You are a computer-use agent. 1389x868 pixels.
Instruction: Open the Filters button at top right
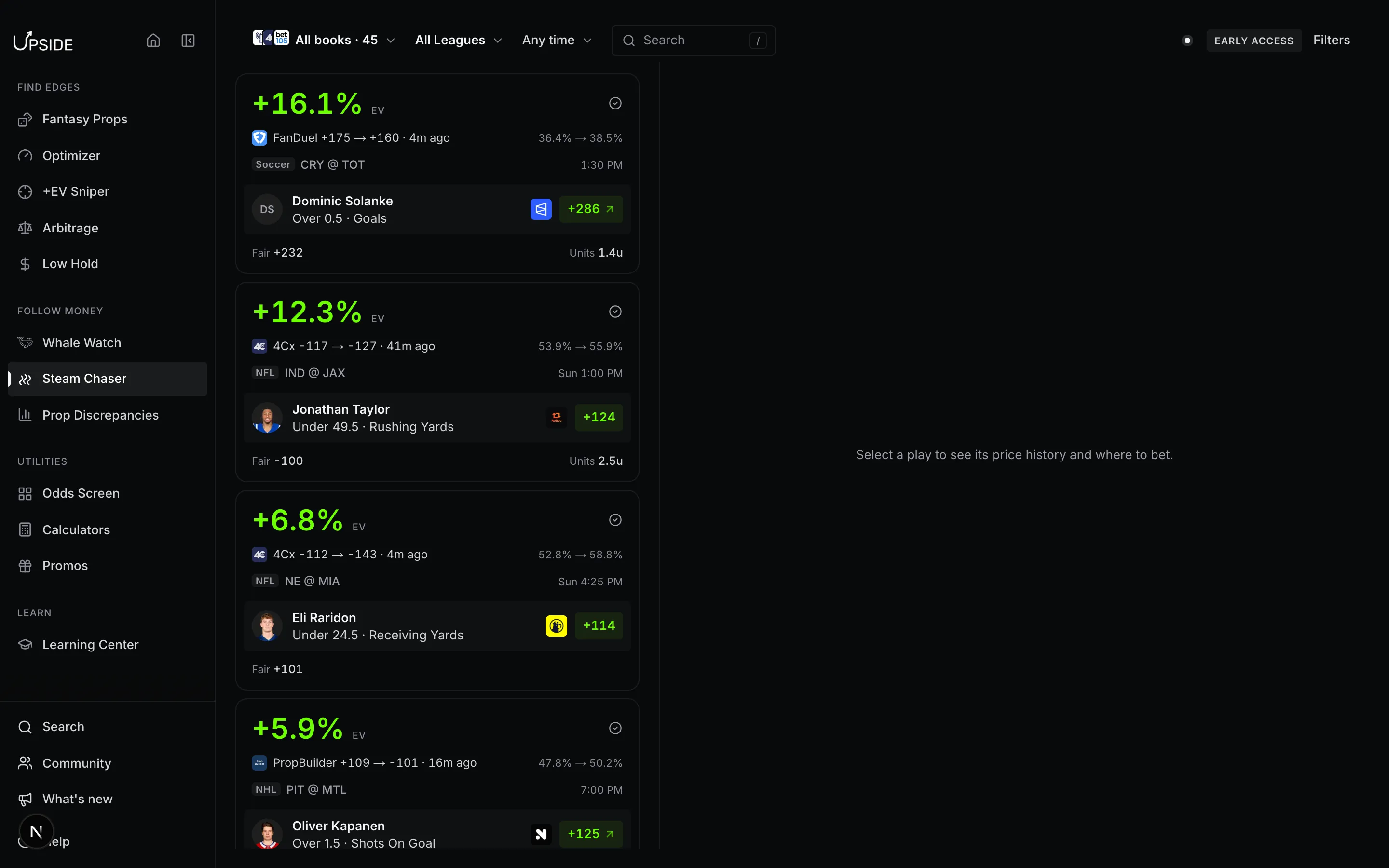coord(1331,40)
